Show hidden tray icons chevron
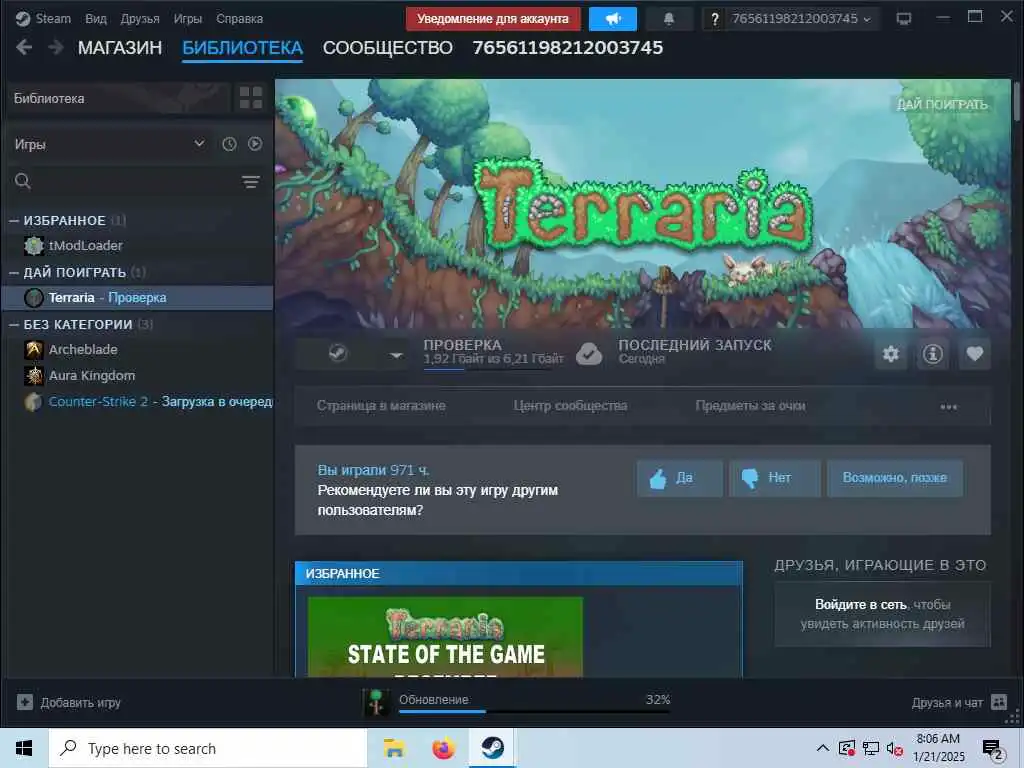1024x768 pixels. 823,748
